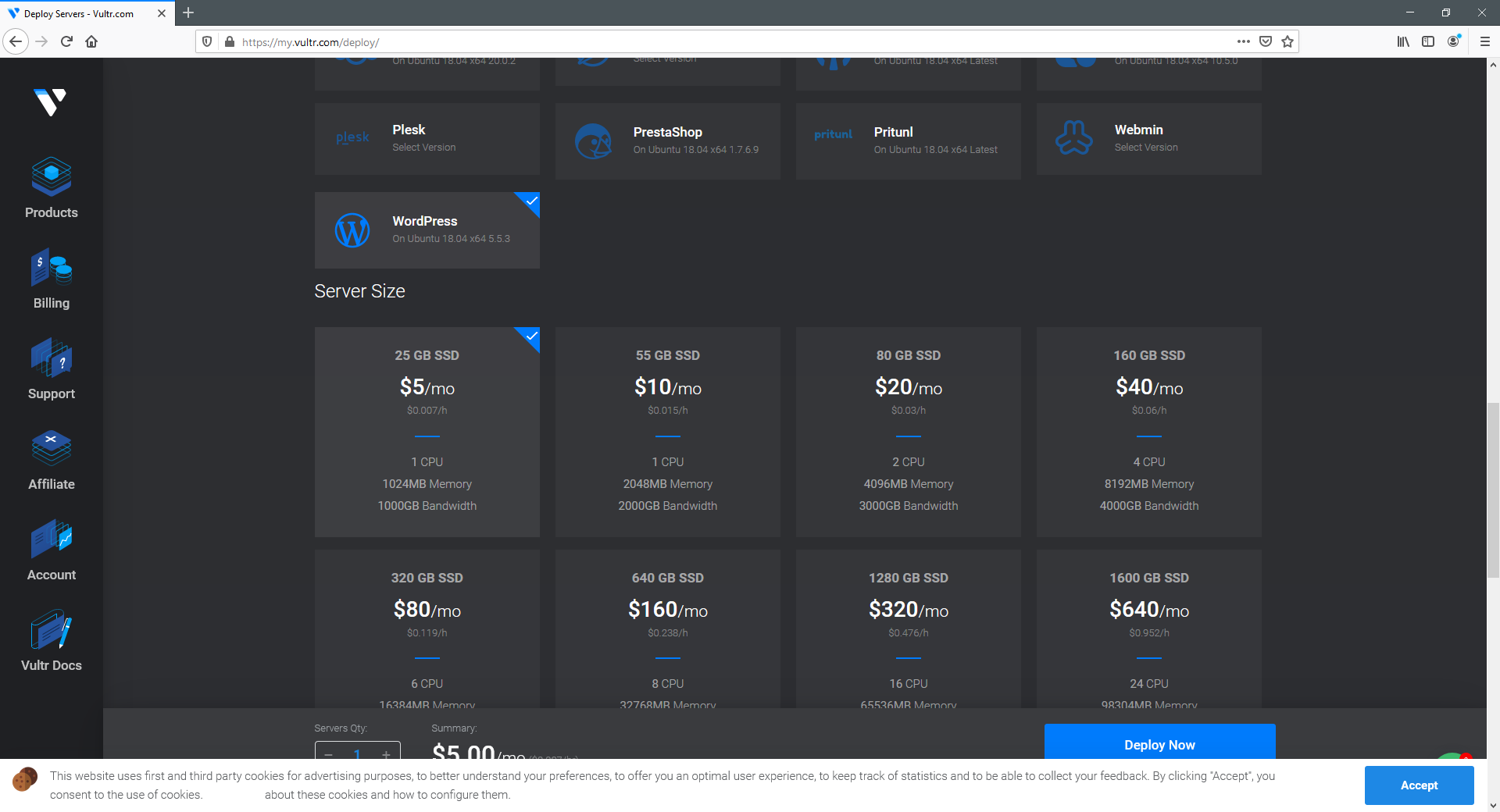Choose the 160 GB SSD $40/mo plan

[1148, 432]
